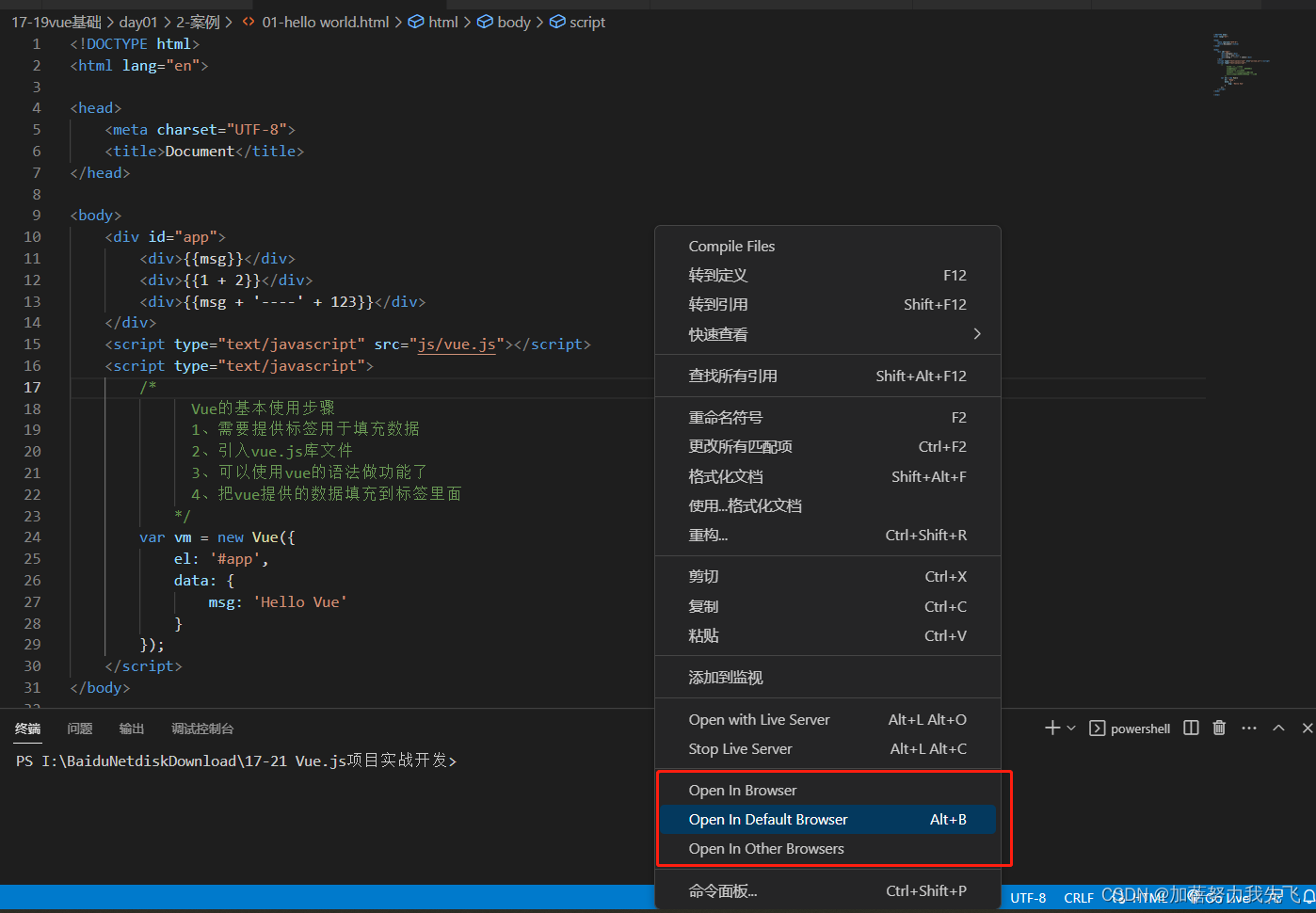The image size is (1316, 913).
Task: Open the terminal launch profile dropdown arrow
Action: click(x=1071, y=728)
